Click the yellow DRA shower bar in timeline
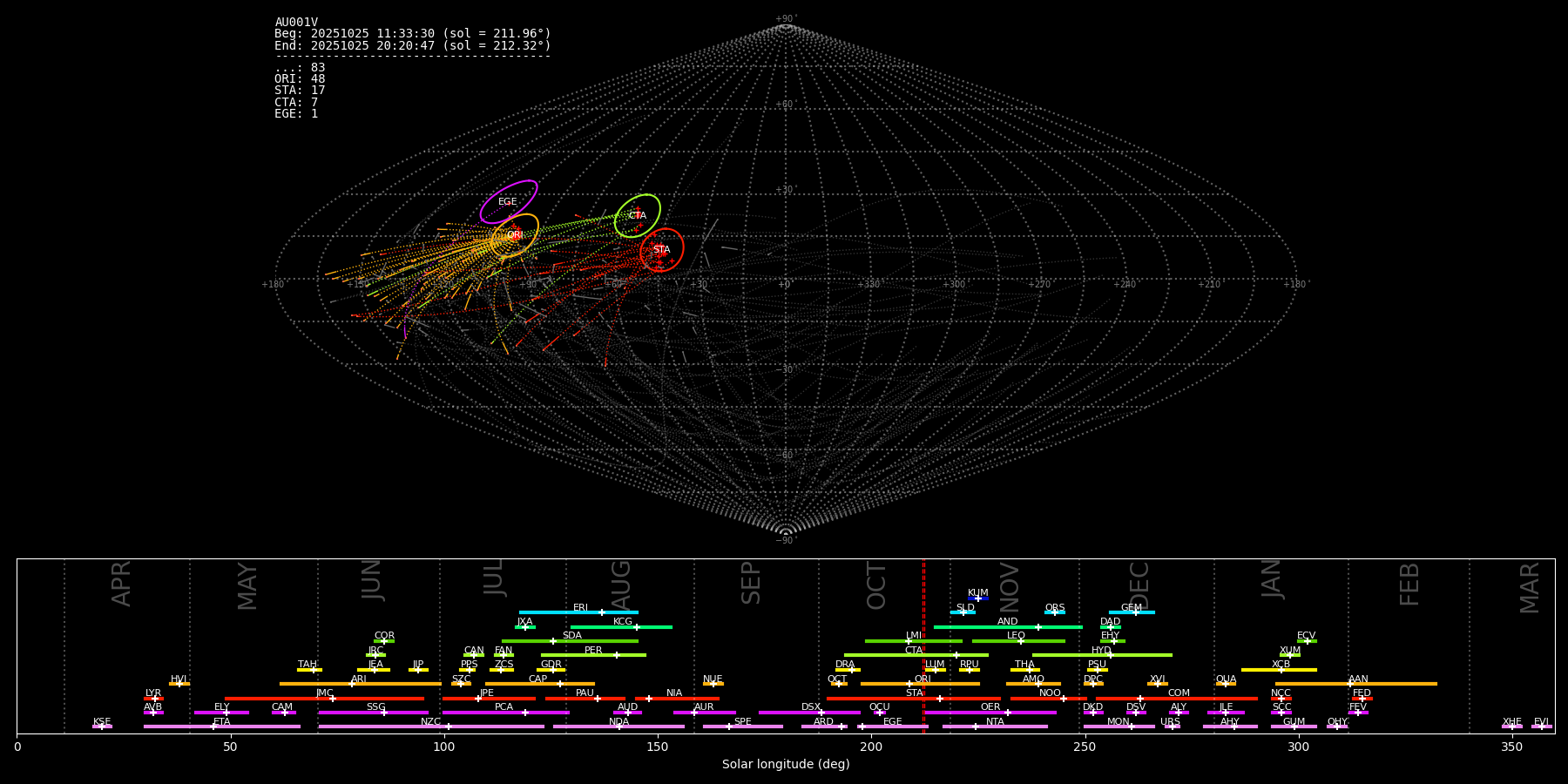 pyautogui.click(x=848, y=670)
